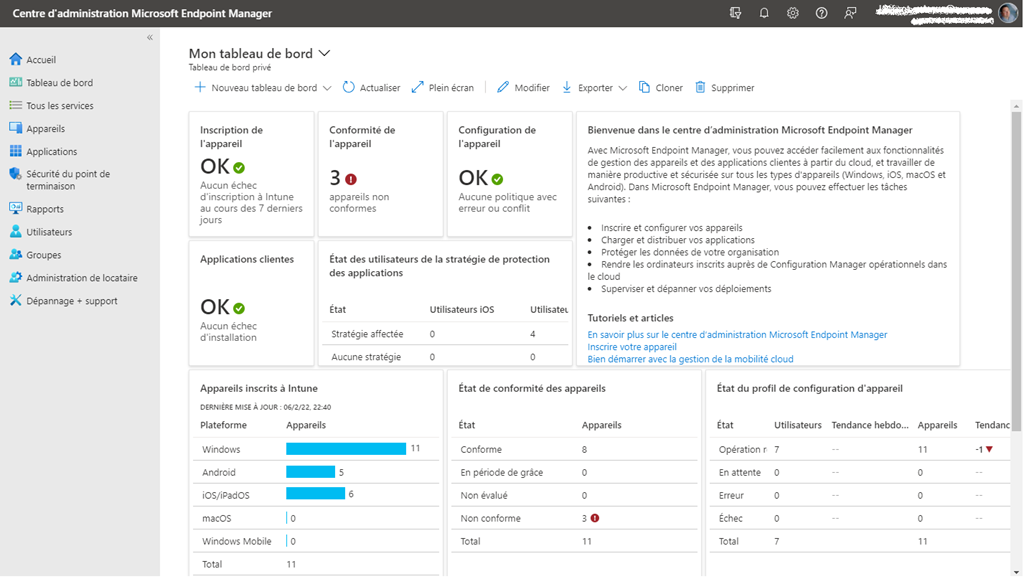Click Bien démarrer avec la gestion link

[690, 359]
